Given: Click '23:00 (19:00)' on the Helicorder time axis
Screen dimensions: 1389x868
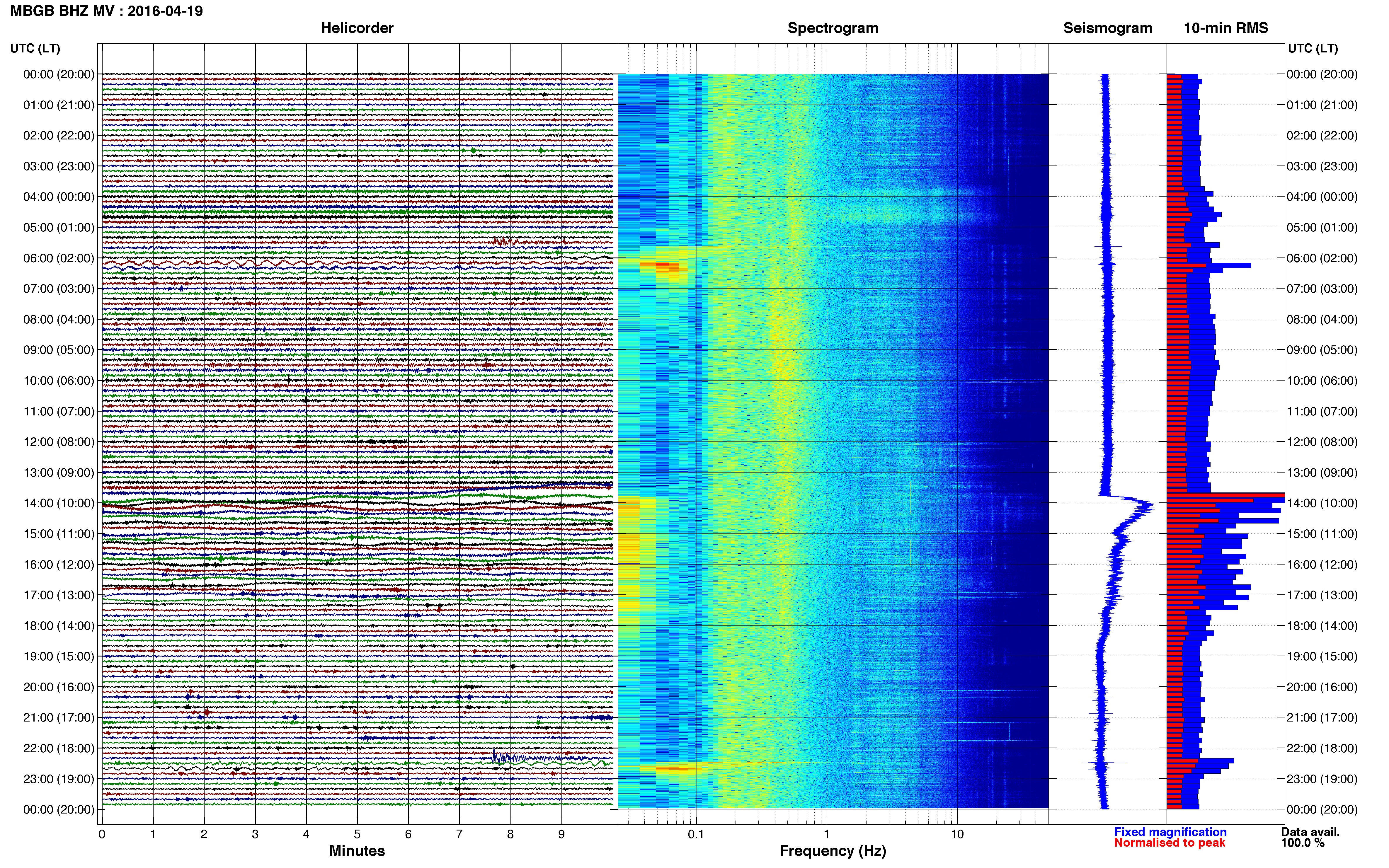Looking at the screenshot, I should tap(59, 779).
